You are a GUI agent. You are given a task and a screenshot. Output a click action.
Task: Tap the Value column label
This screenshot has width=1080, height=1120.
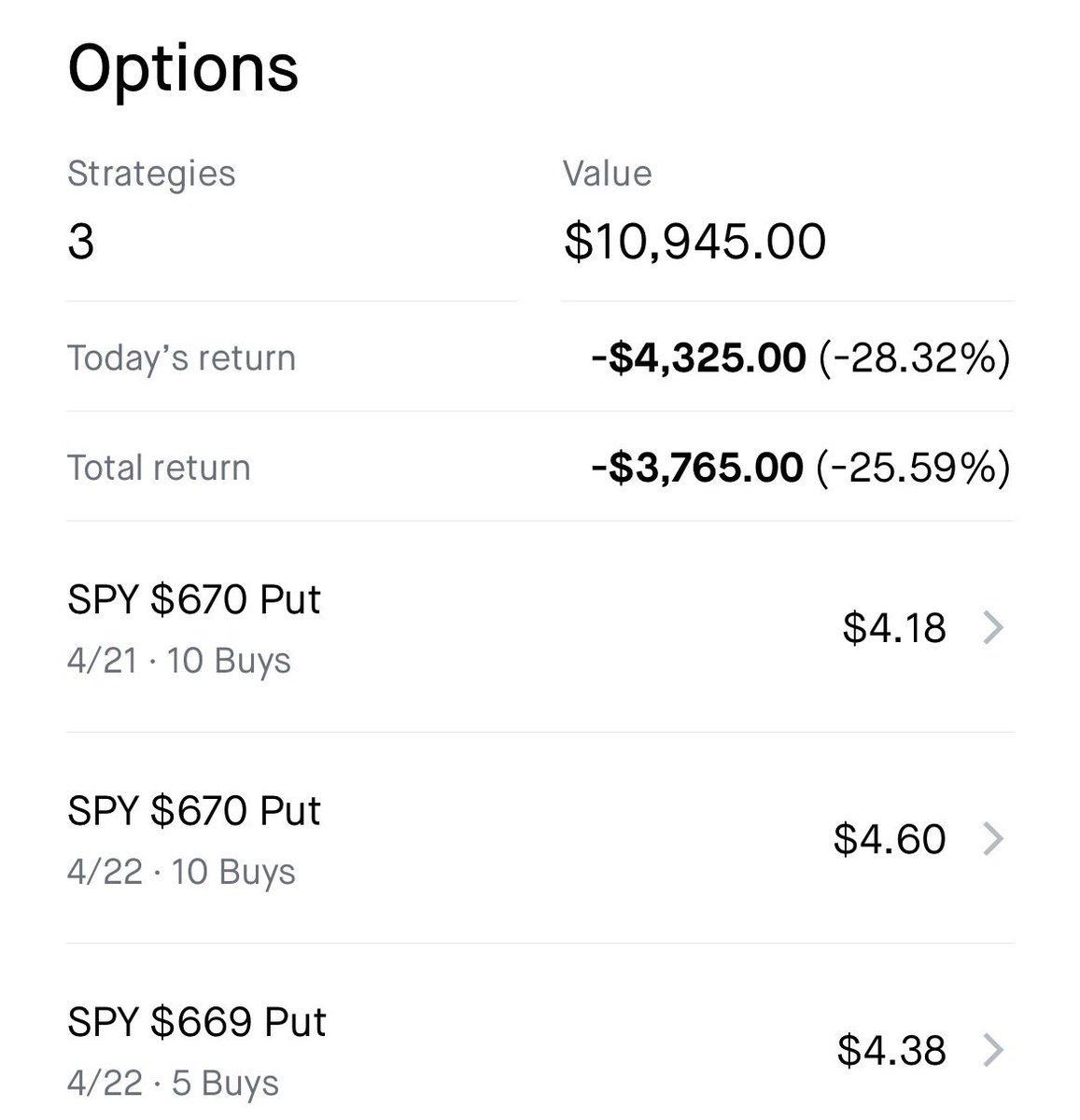(608, 174)
